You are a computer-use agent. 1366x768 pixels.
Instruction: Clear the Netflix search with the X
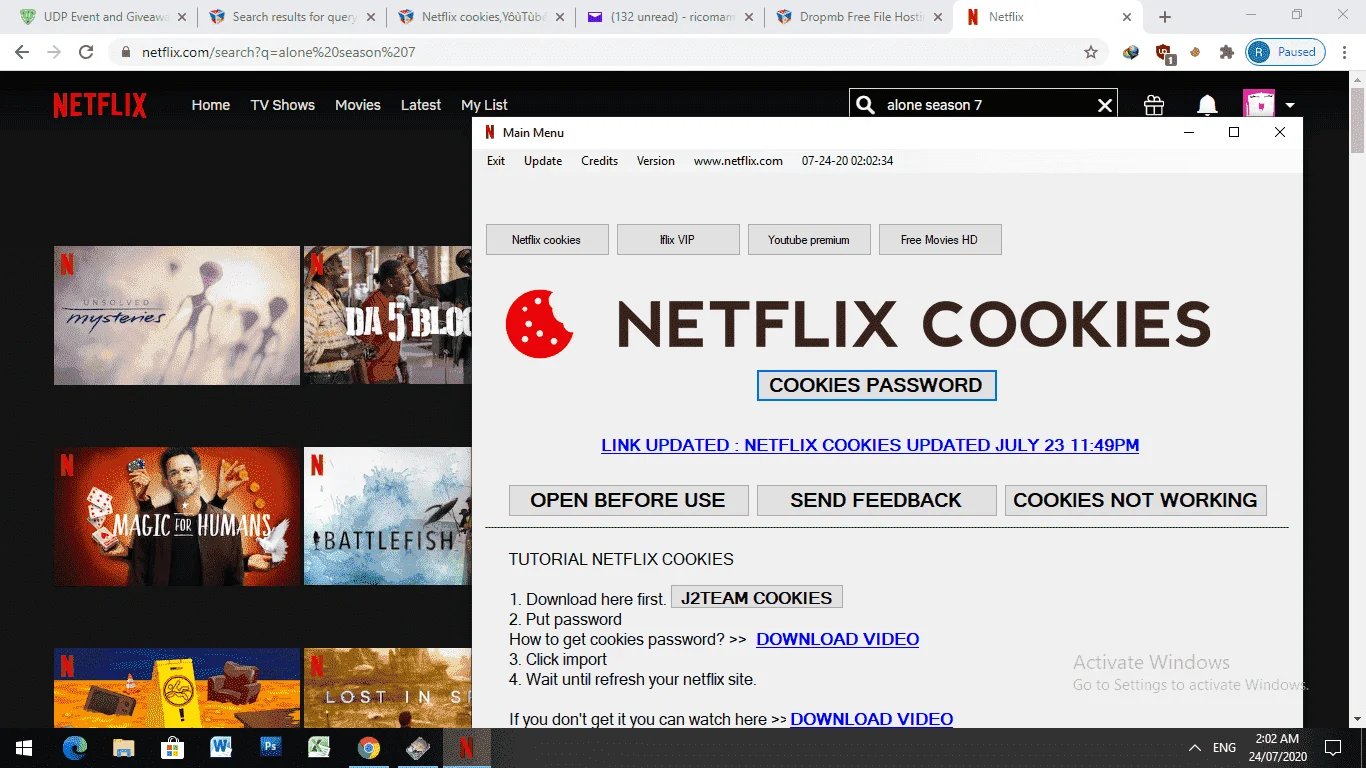(1105, 105)
